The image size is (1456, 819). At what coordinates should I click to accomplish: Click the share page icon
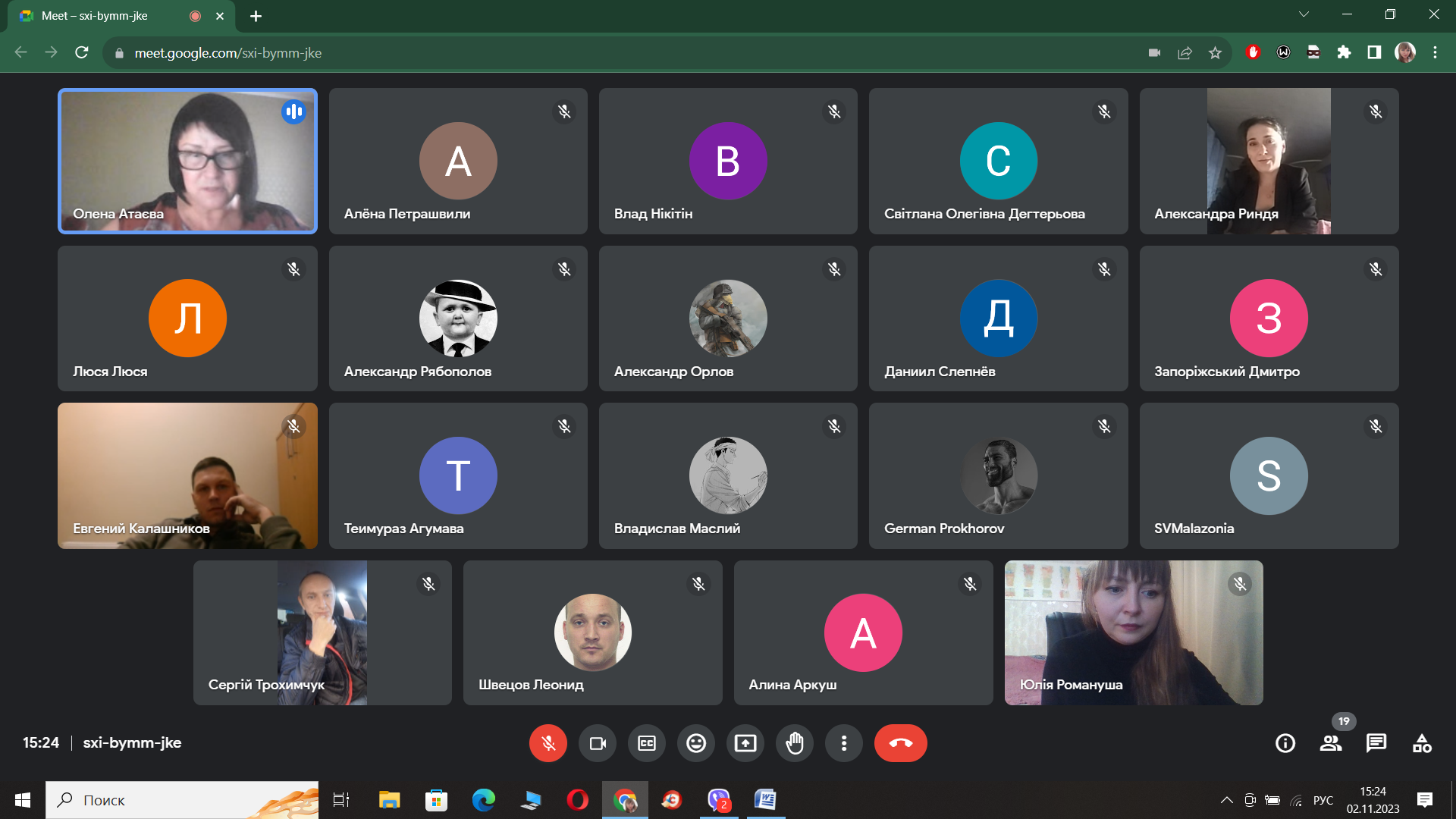tap(1185, 52)
